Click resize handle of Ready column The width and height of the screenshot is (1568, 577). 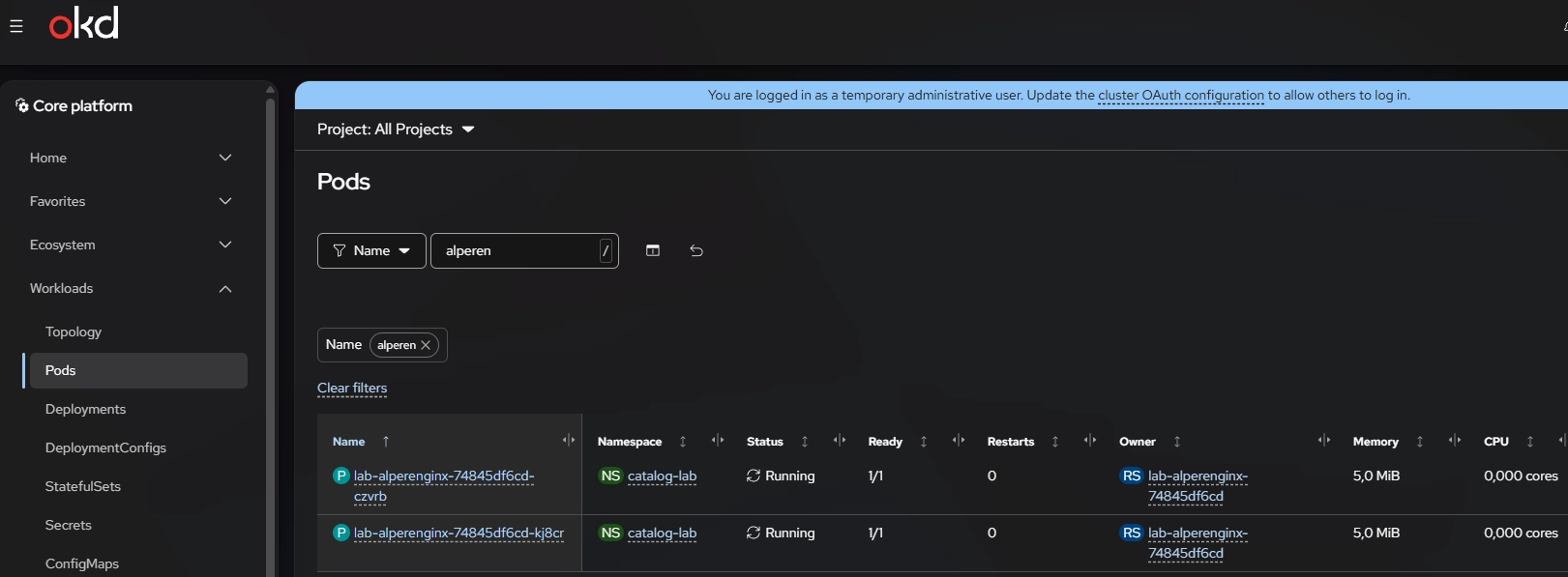pyautogui.click(x=959, y=441)
